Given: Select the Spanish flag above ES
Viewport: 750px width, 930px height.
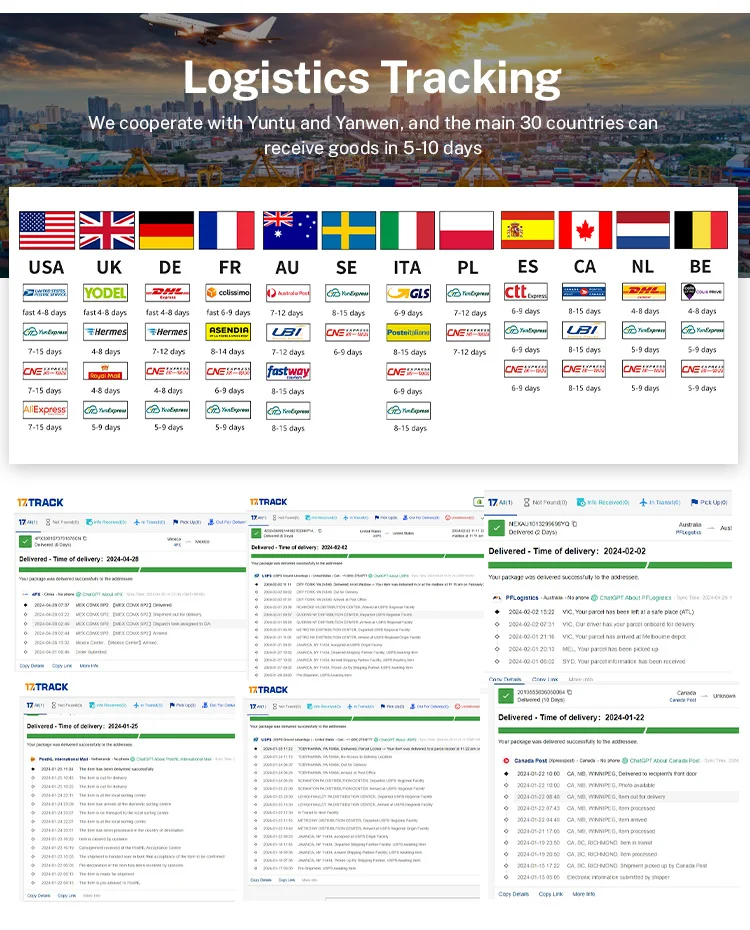Looking at the screenshot, I should 528,230.
